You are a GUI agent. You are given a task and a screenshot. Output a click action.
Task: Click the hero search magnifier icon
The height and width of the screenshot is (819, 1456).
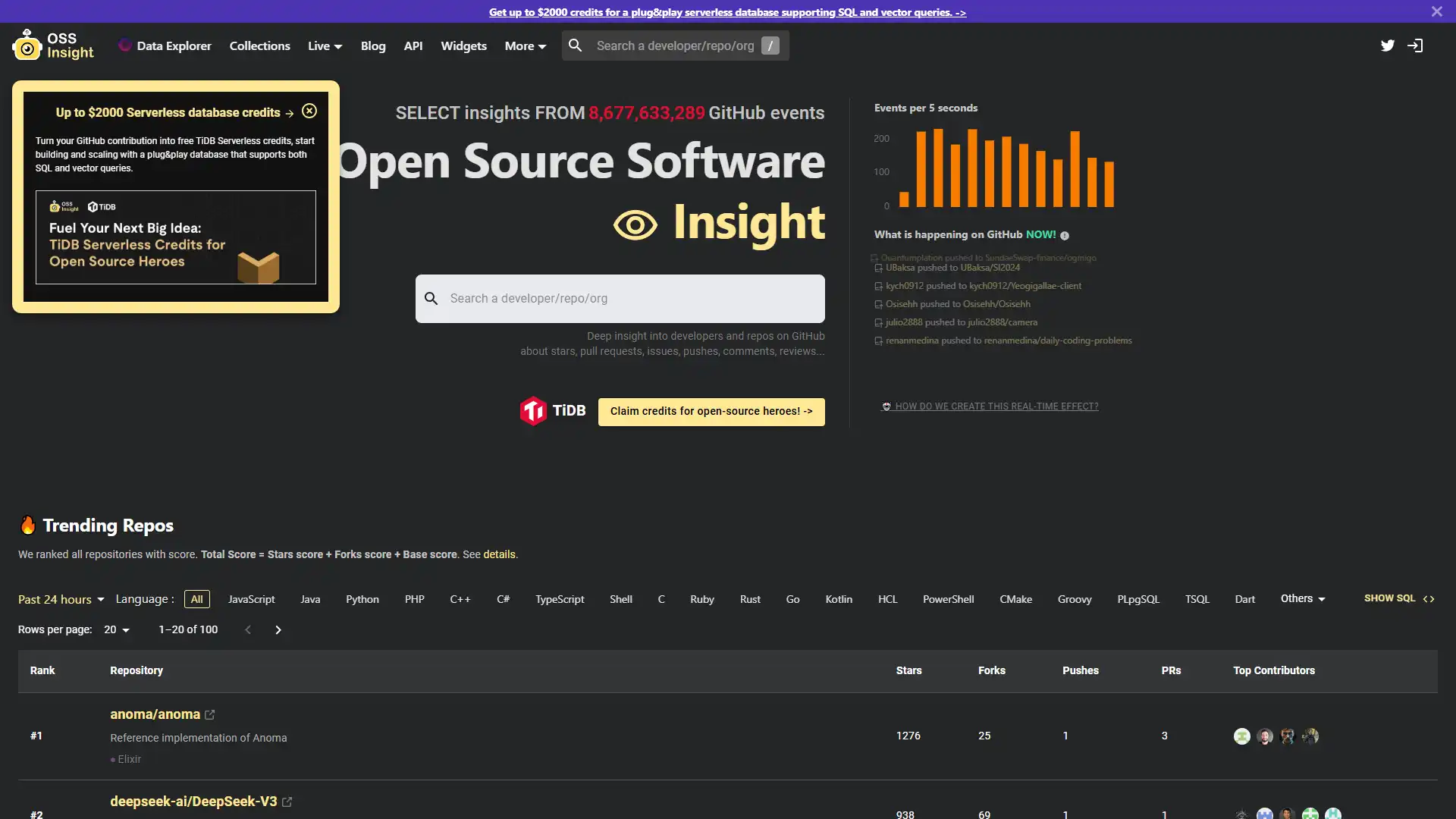[x=431, y=299]
